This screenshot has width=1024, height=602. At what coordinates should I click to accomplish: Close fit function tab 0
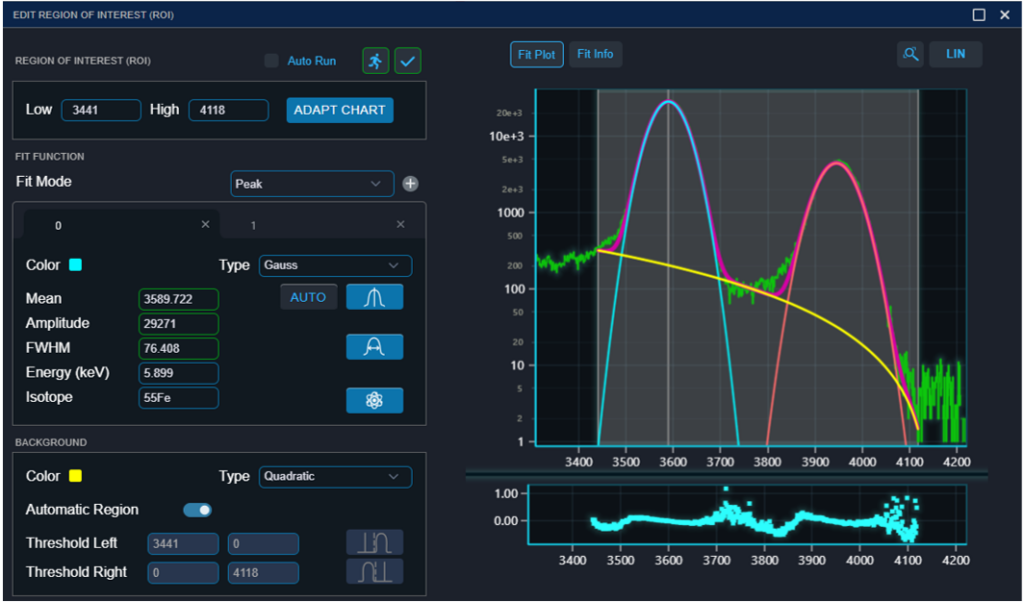point(205,224)
